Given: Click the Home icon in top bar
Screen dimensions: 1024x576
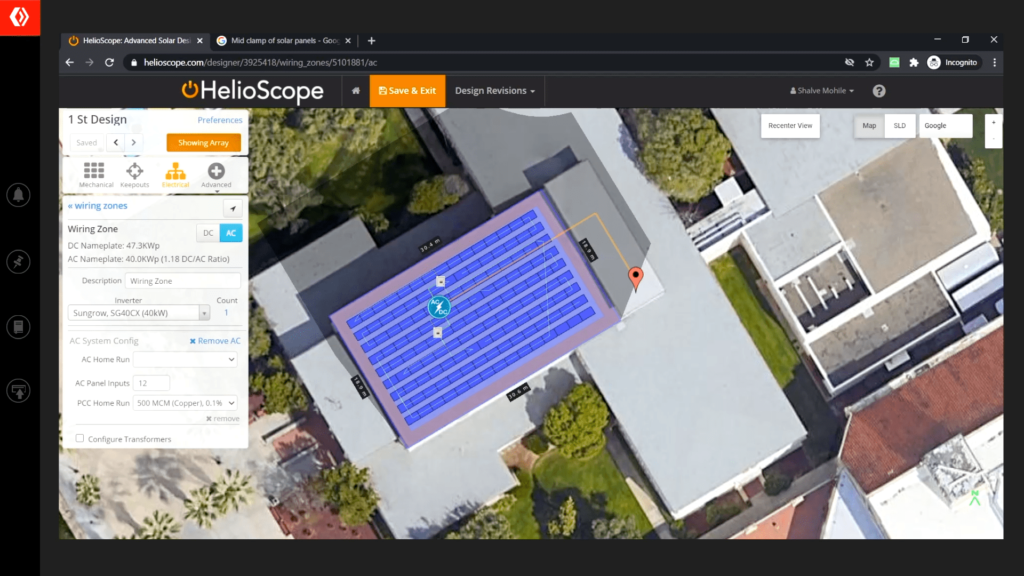Looking at the screenshot, I should click(x=355, y=90).
